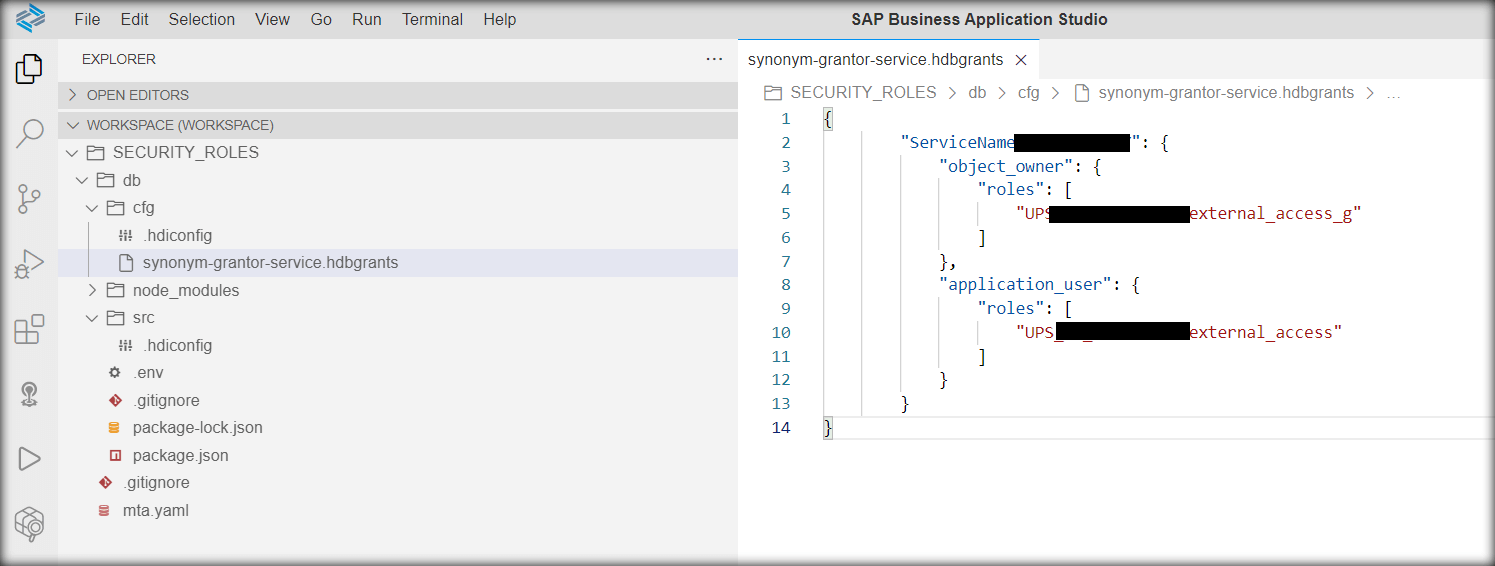This screenshot has height=566, width=1495.
Task: Open the Search view icon
Action: tap(29, 133)
